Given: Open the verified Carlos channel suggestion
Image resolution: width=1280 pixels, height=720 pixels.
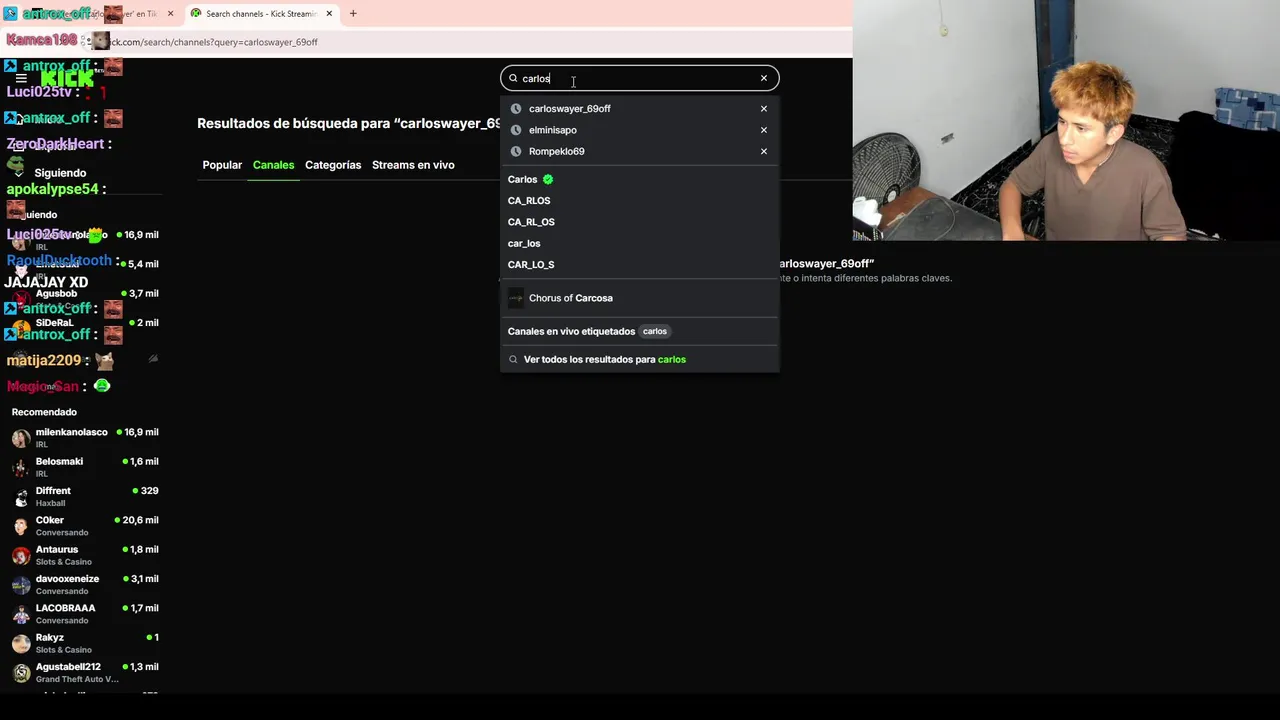Looking at the screenshot, I should pyautogui.click(x=640, y=179).
